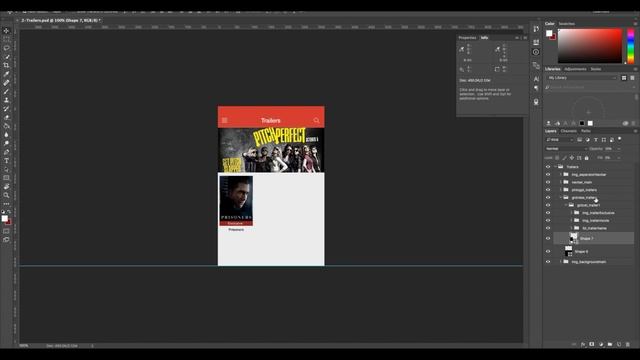
Task: Select the 2-Trailers.psd document tab
Action: tap(61, 20)
